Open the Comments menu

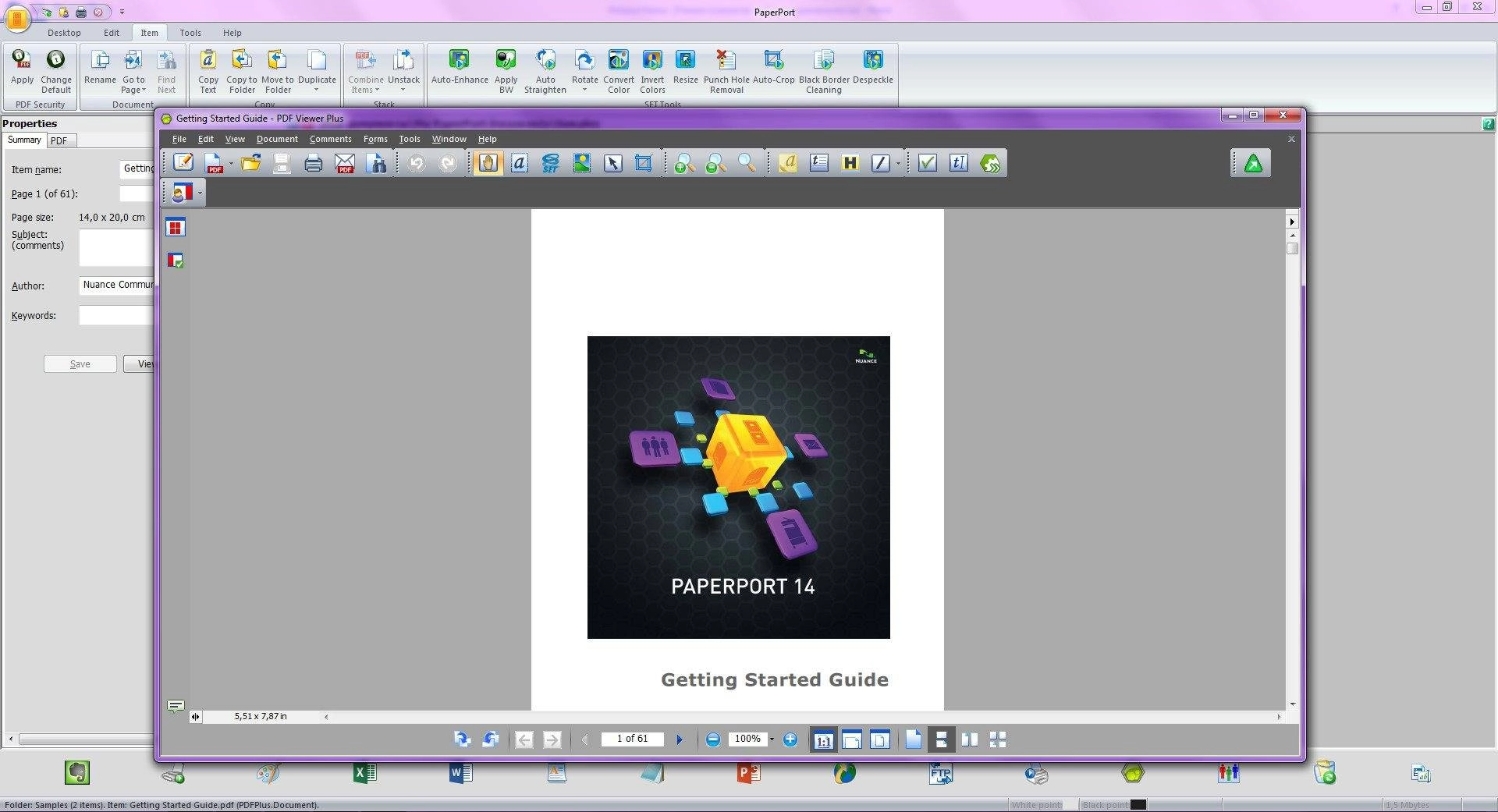pos(330,139)
